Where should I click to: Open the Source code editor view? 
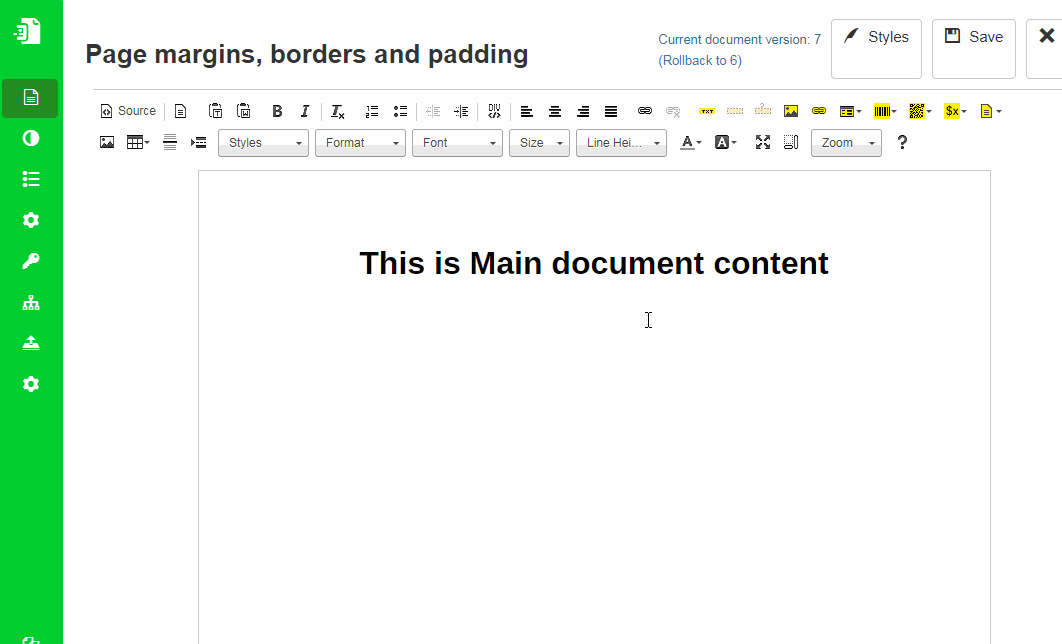tap(127, 110)
